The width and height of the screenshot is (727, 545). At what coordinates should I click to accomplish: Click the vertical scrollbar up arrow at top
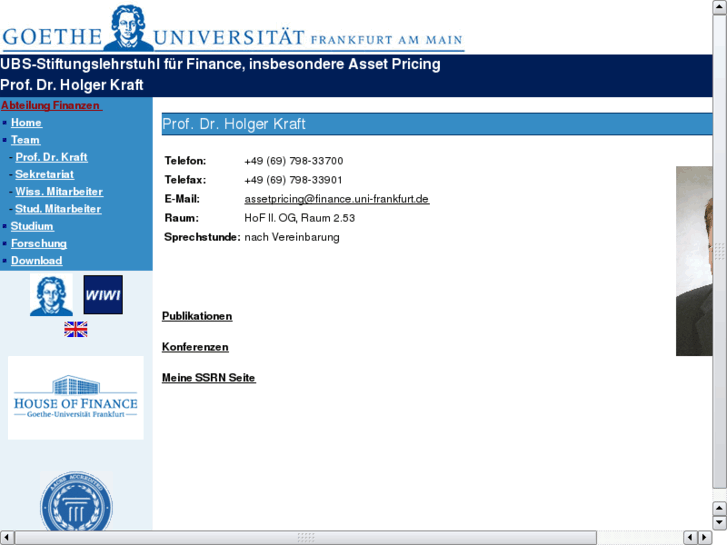(x=719, y=7)
